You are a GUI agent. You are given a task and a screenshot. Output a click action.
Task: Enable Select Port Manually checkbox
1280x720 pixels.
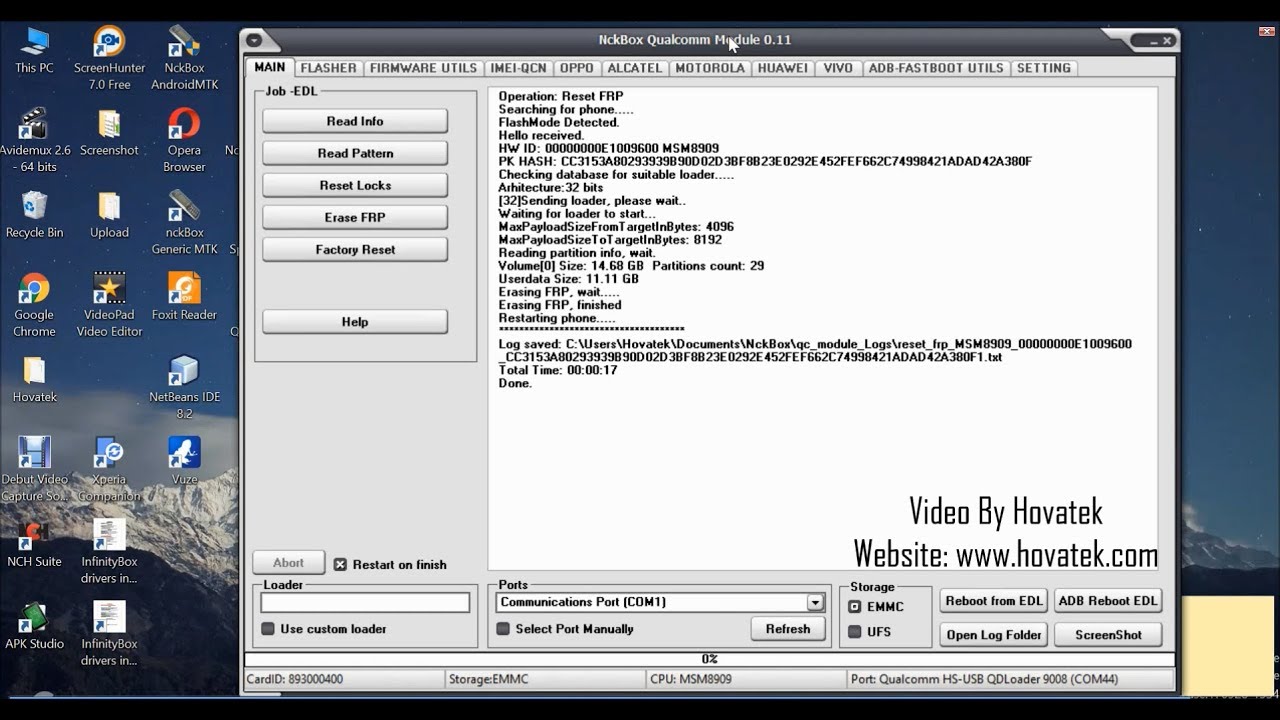[x=503, y=629]
